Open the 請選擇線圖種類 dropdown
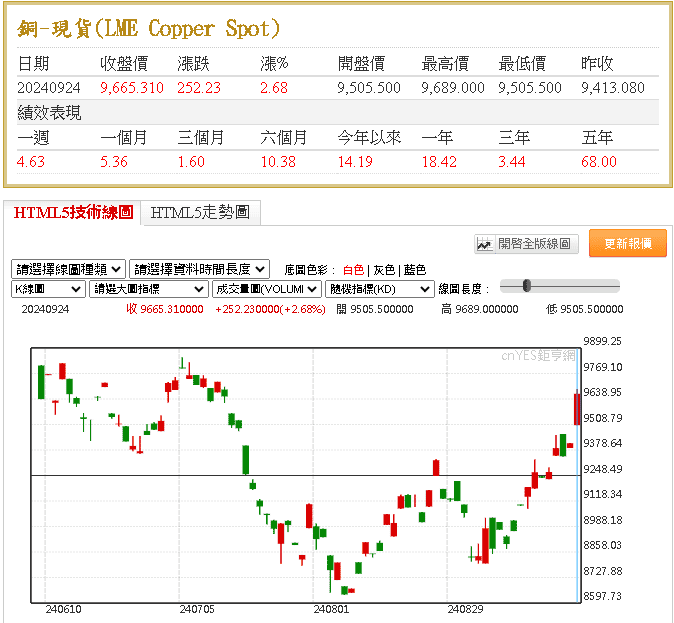Image resolution: width=674 pixels, height=623 pixels. pyautogui.click(x=68, y=269)
